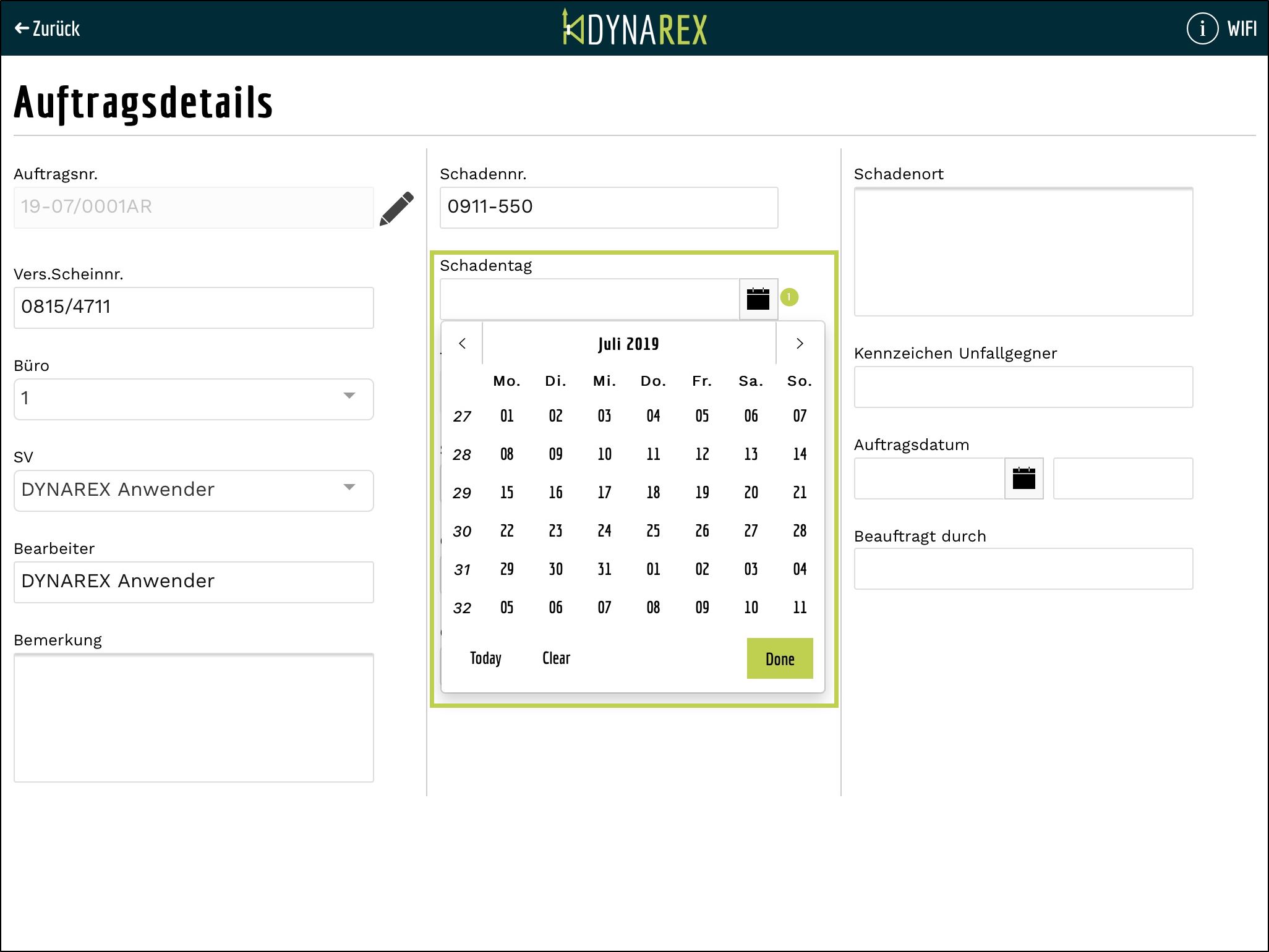Click the pencil edit icon beside Auftragsnr.
The image size is (1269, 952).
tap(396, 209)
